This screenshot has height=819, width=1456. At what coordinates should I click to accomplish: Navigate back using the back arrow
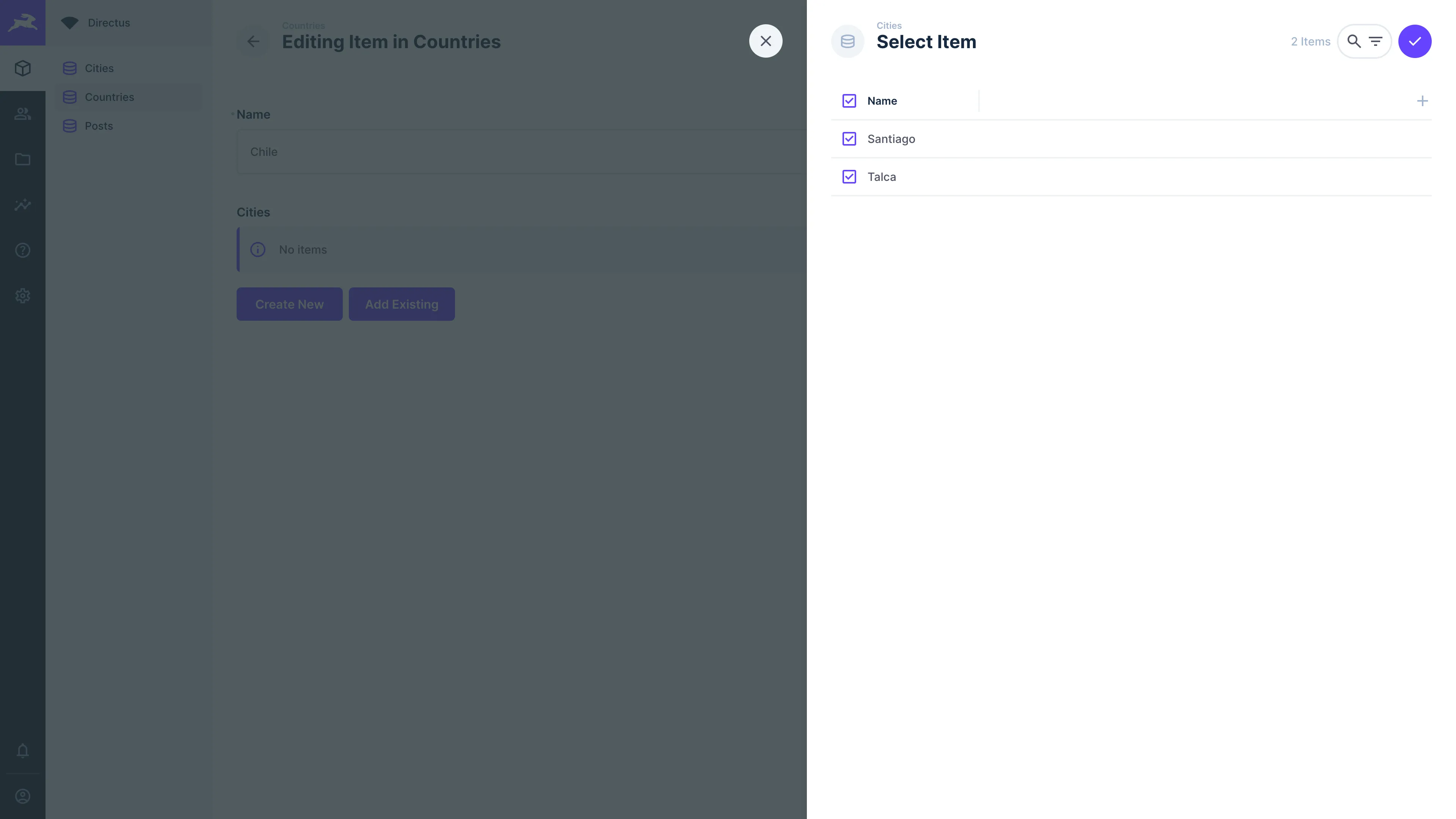pyautogui.click(x=253, y=41)
